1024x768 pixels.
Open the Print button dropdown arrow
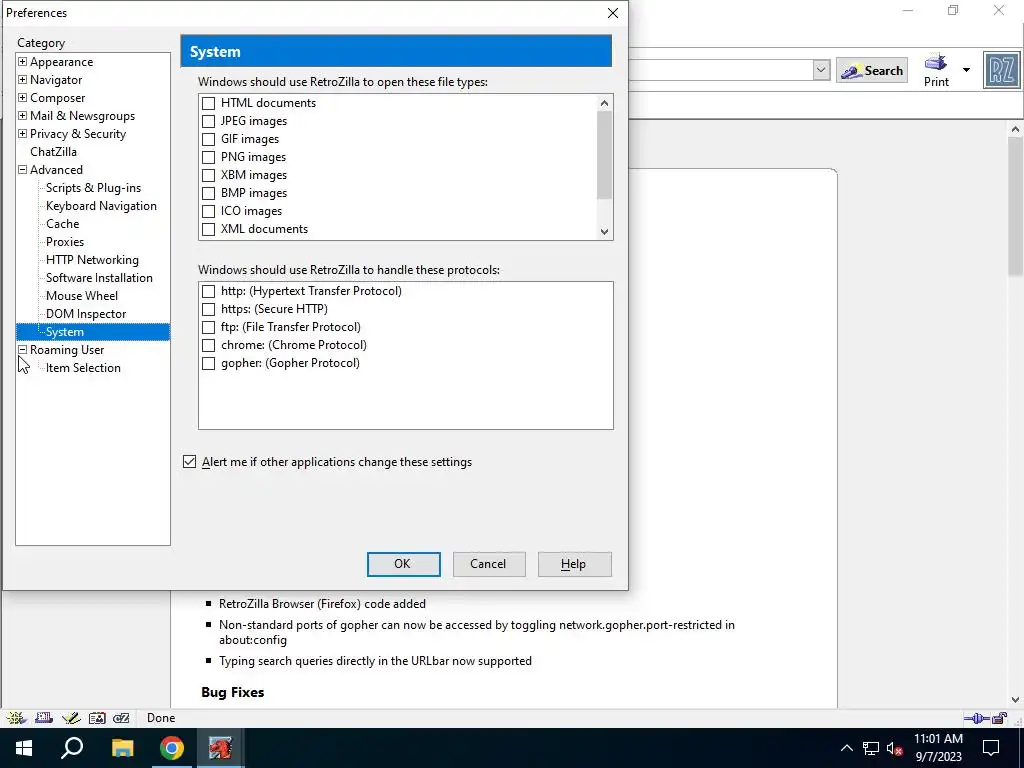pyautogui.click(x=966, y=70)
